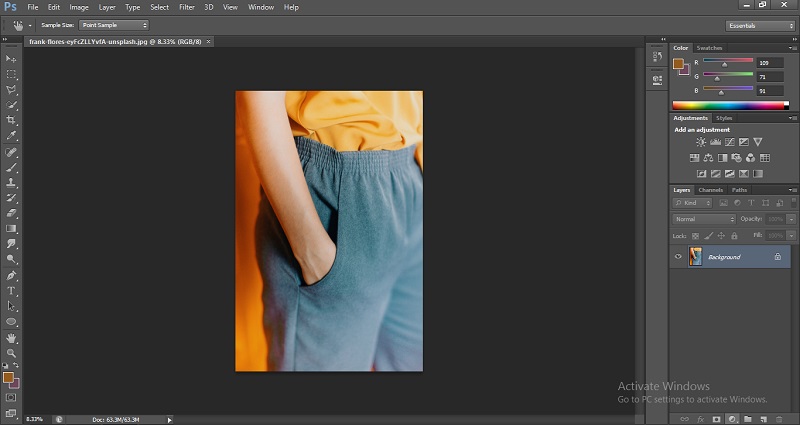Open the Layer menu
Viewport: 800px width, 425px height.
[x=107, y=7]
